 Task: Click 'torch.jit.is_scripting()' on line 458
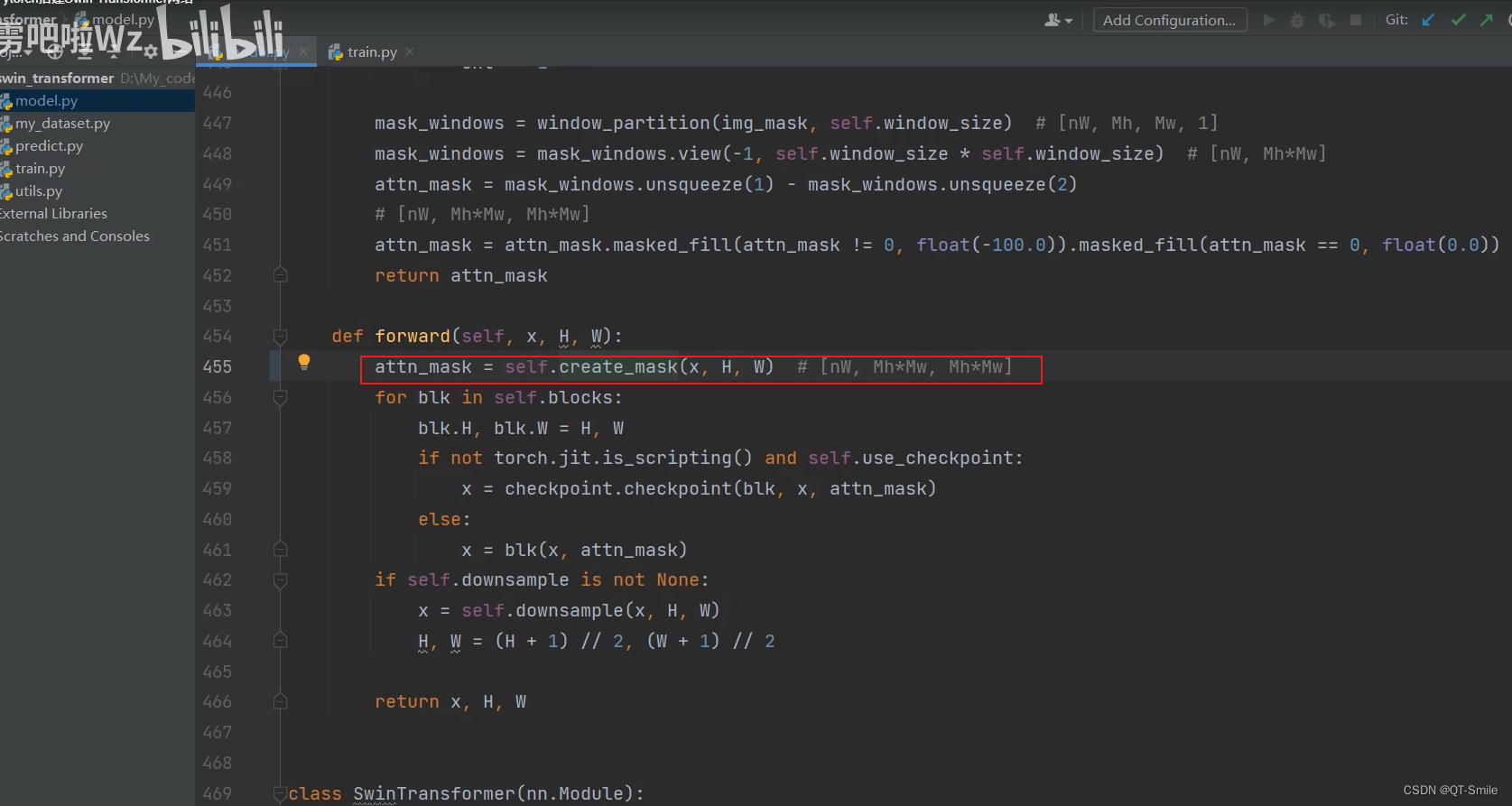pyautogui.click(x=623, y=458)
